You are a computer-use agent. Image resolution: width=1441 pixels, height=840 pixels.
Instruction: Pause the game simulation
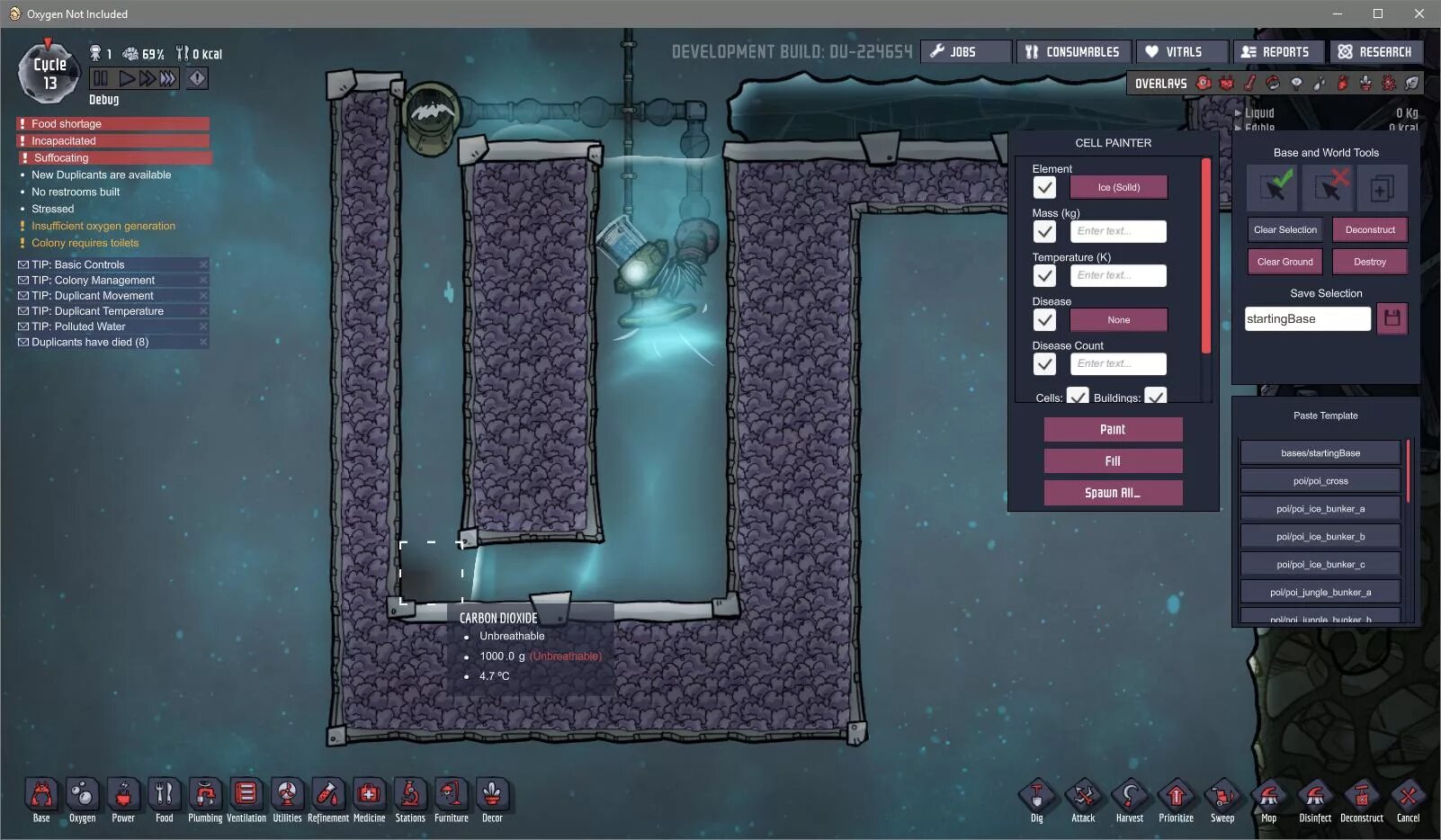point(101,78)
